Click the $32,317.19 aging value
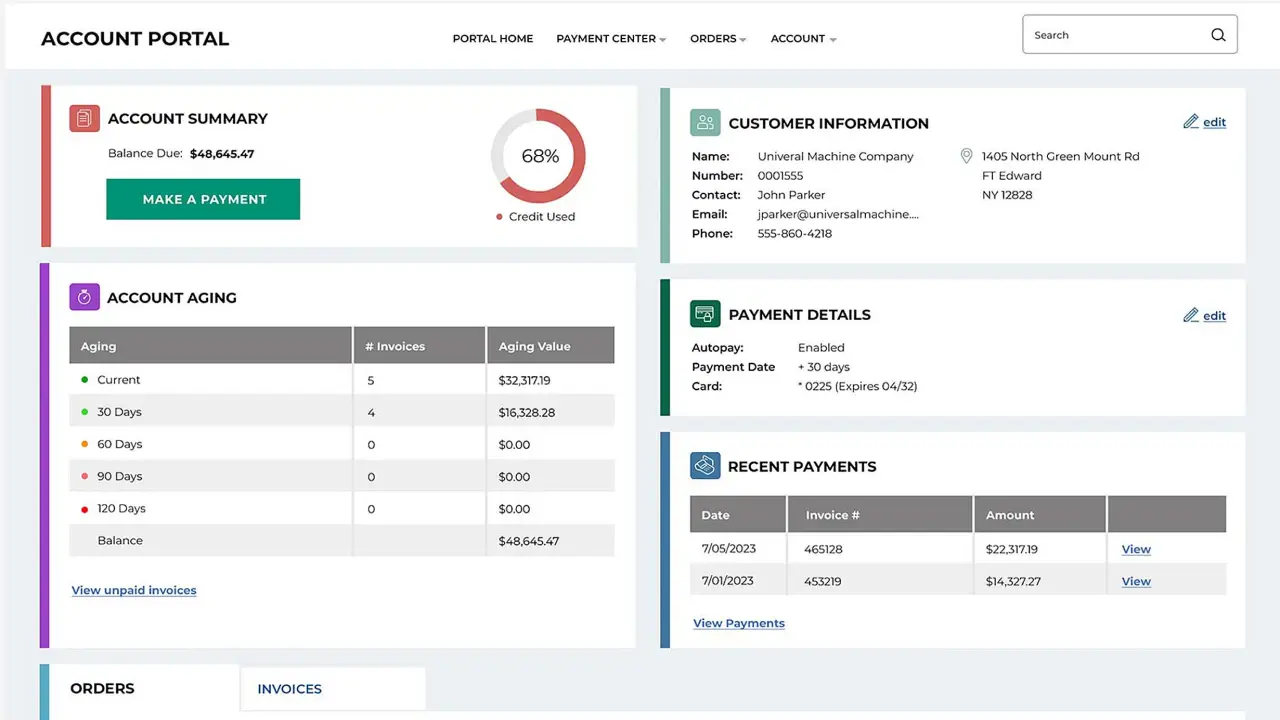This screenshot has height=720, width=1280. tap(524, 380)
